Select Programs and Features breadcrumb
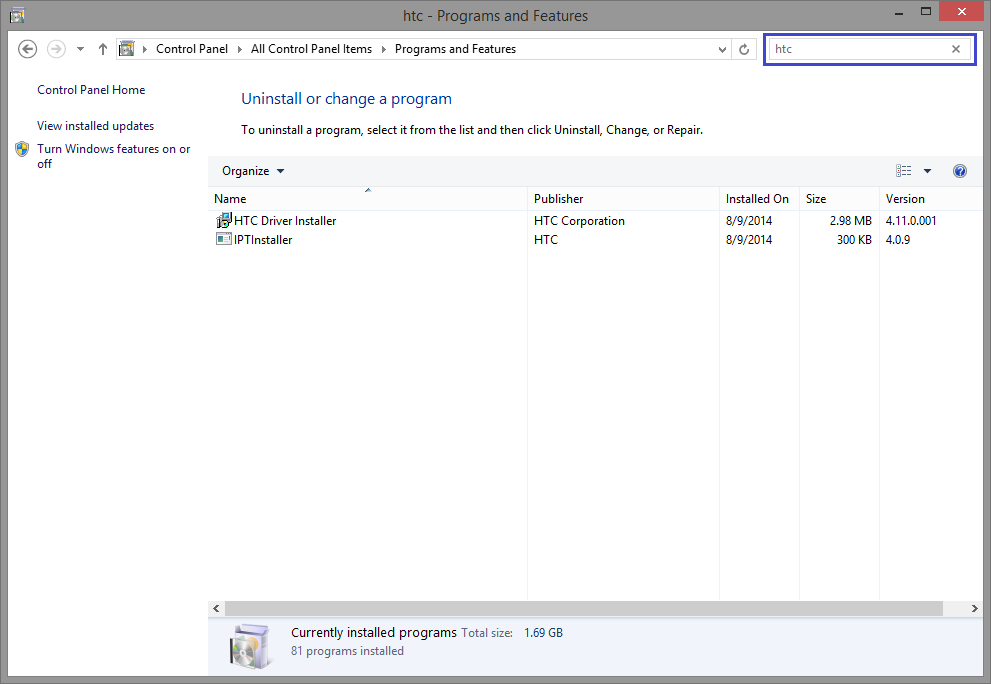The height and width of the screenshot is (684, 991). point(455,49)
